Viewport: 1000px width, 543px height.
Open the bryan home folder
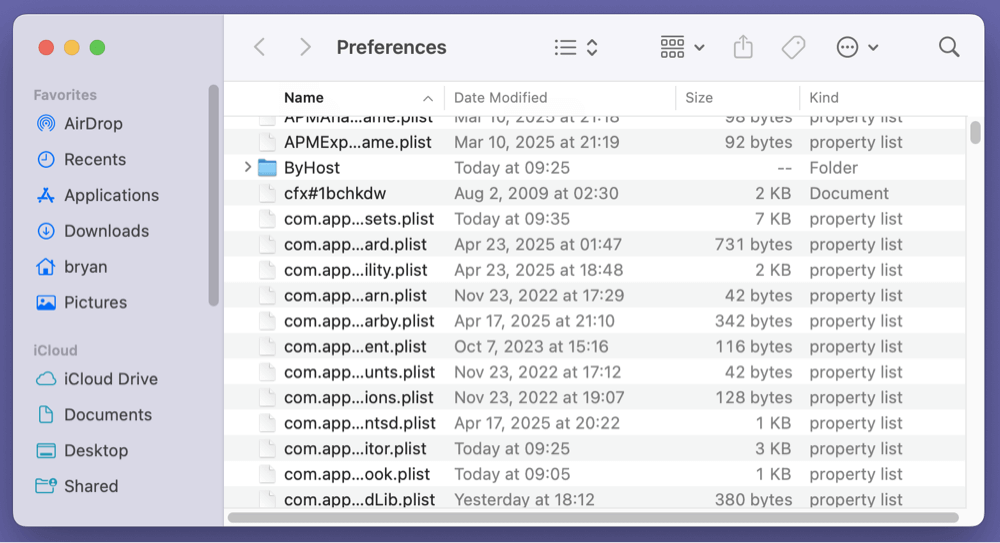71,266
